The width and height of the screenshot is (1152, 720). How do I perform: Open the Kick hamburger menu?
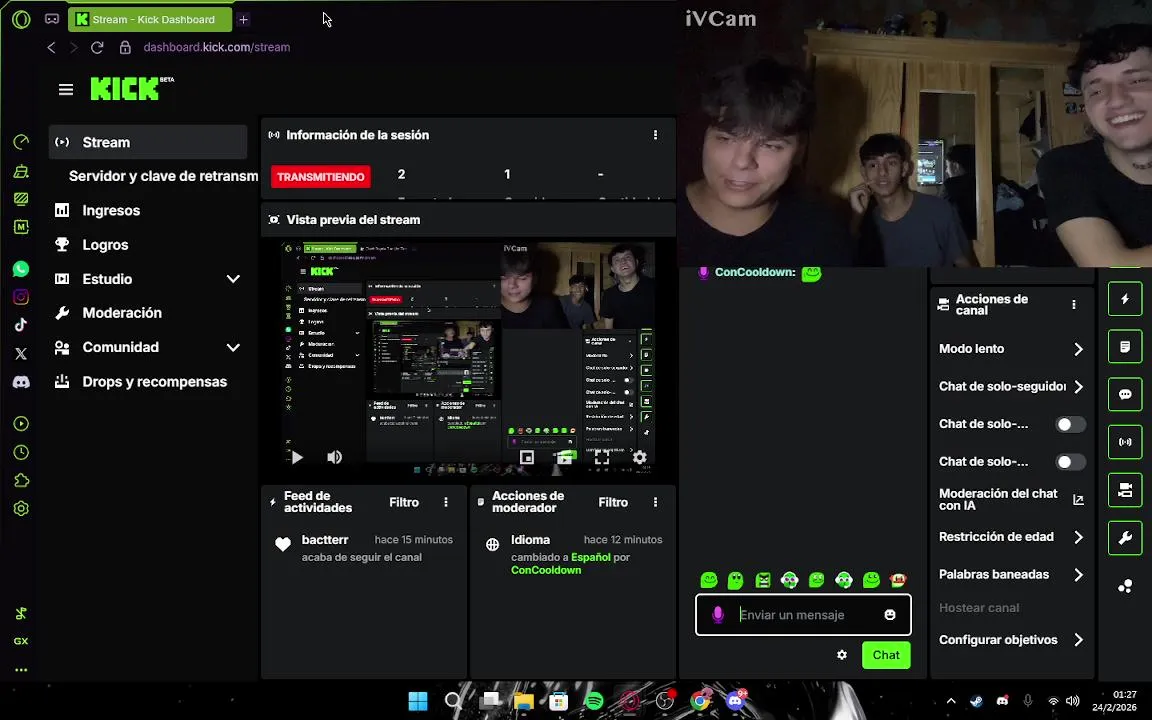click(x=65, y=90)
